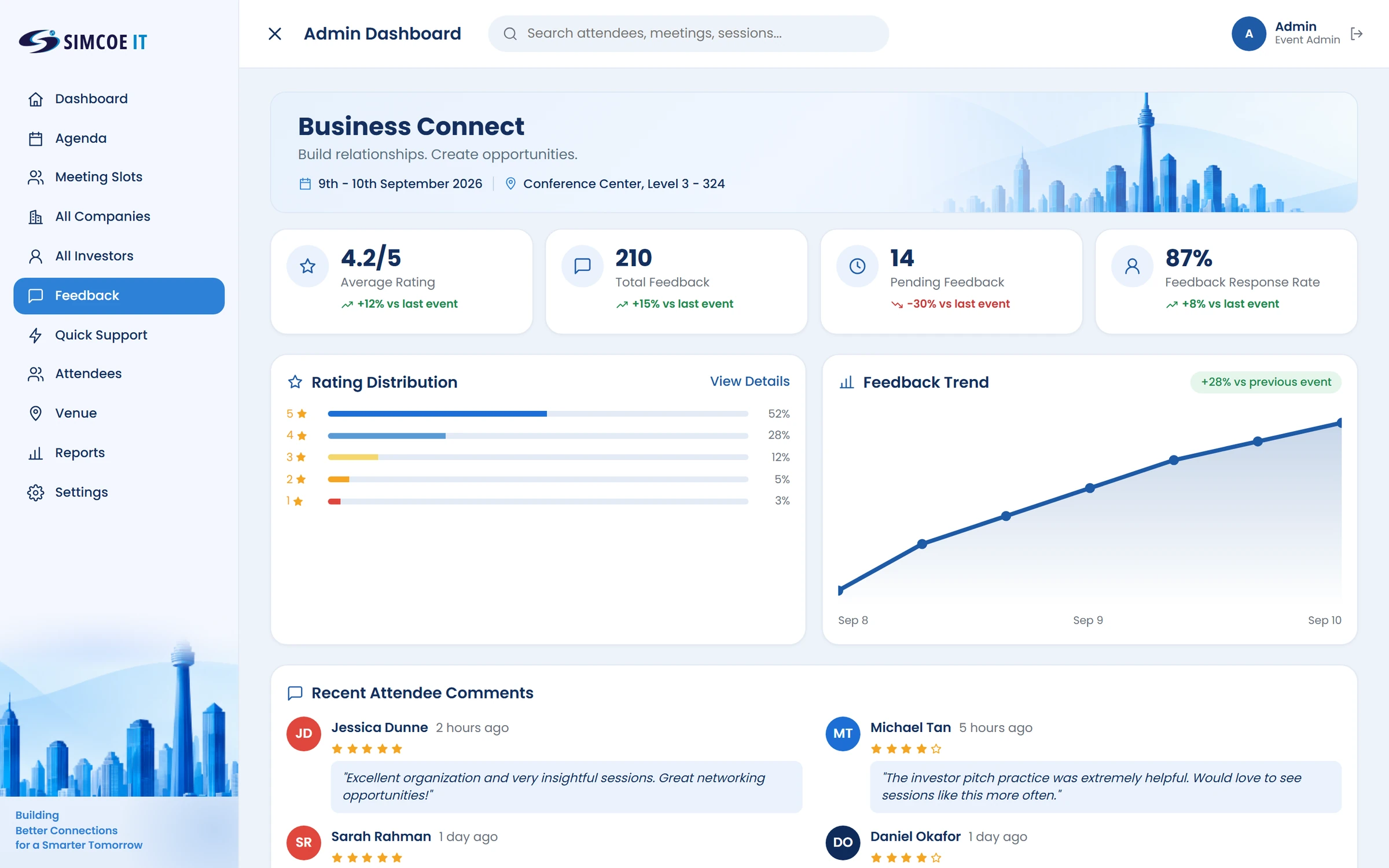Click the X close icon beside Admin Dashboard
The image size is (1389, 868).
[275, 34]
